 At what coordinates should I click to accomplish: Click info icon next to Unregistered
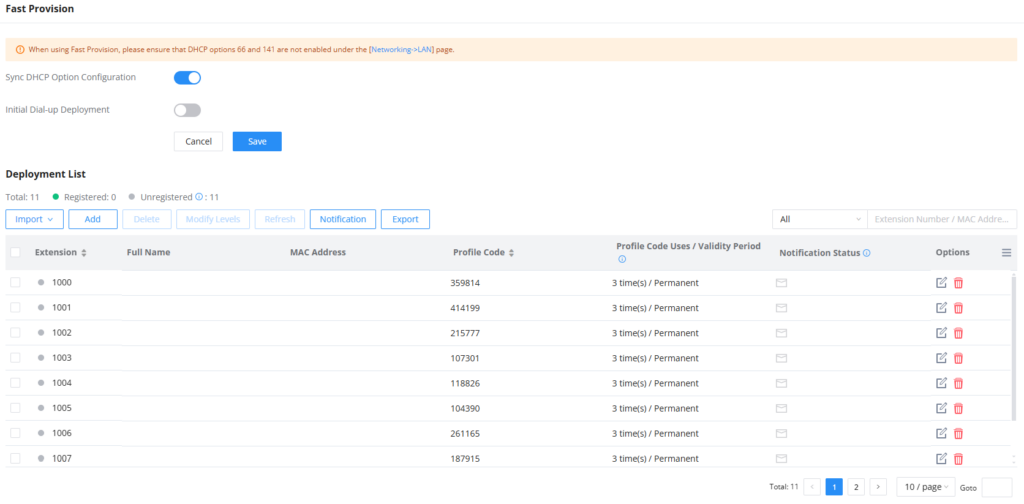199,197
